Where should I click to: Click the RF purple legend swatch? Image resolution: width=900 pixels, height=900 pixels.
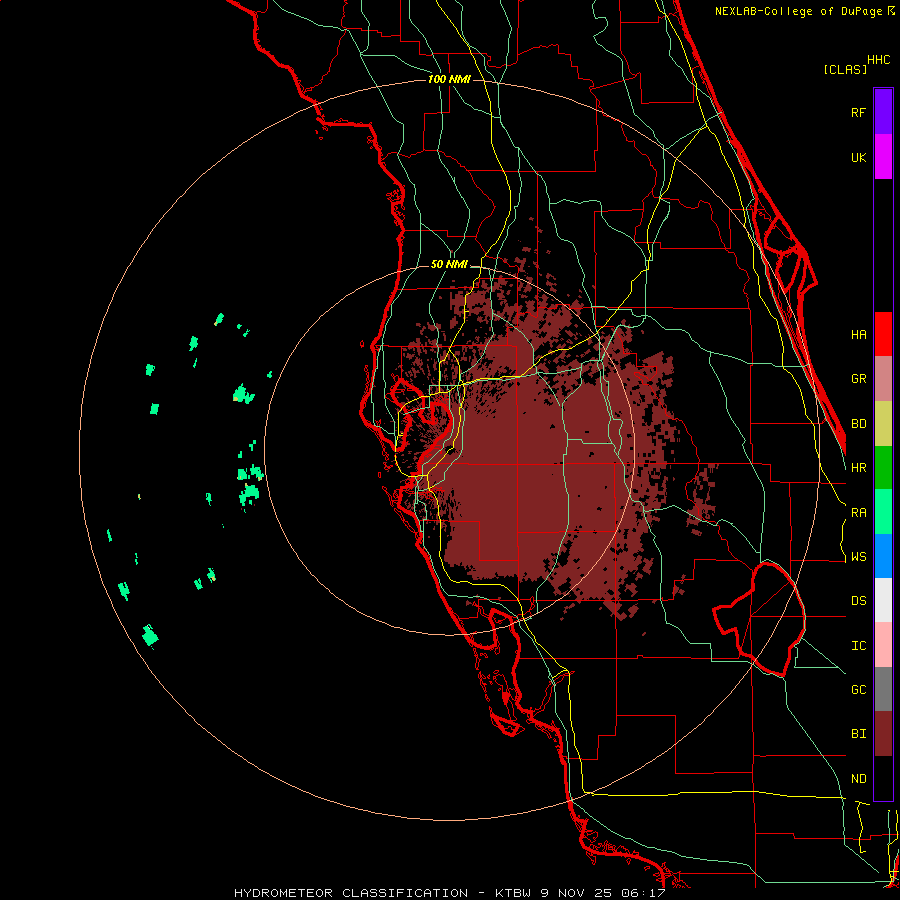tap(883, 112)
